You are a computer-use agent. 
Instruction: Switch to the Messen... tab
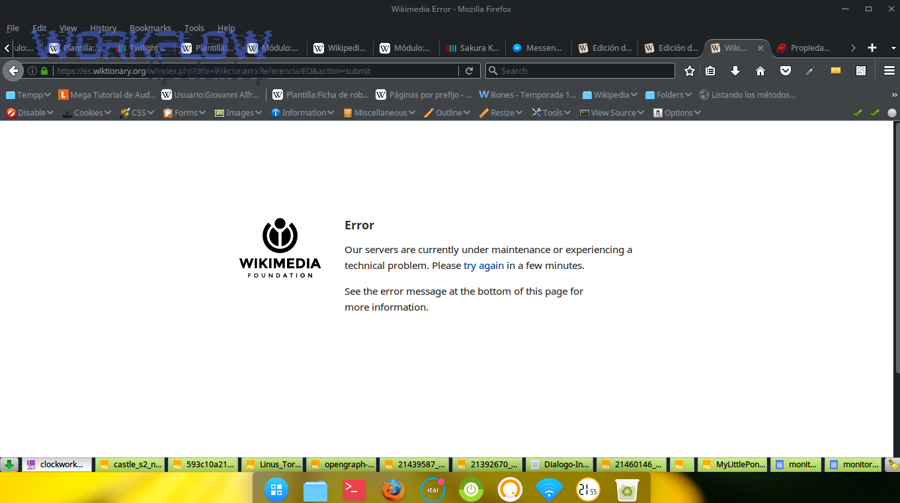(538, 48)
